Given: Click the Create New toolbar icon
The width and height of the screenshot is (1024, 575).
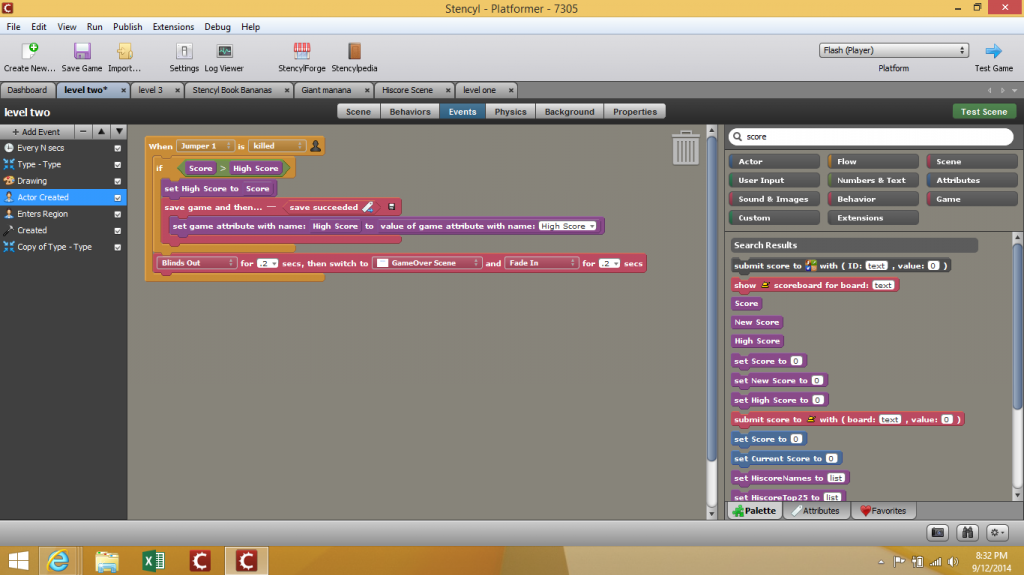Looking at the screenshot, I should [x=29, y=51].
